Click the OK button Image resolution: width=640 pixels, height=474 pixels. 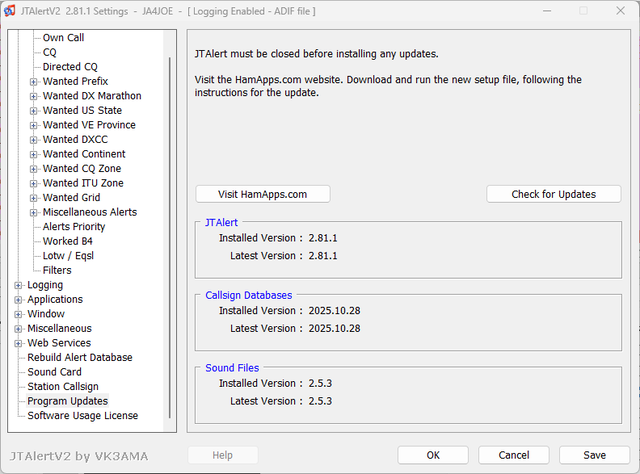coord(433,455)
